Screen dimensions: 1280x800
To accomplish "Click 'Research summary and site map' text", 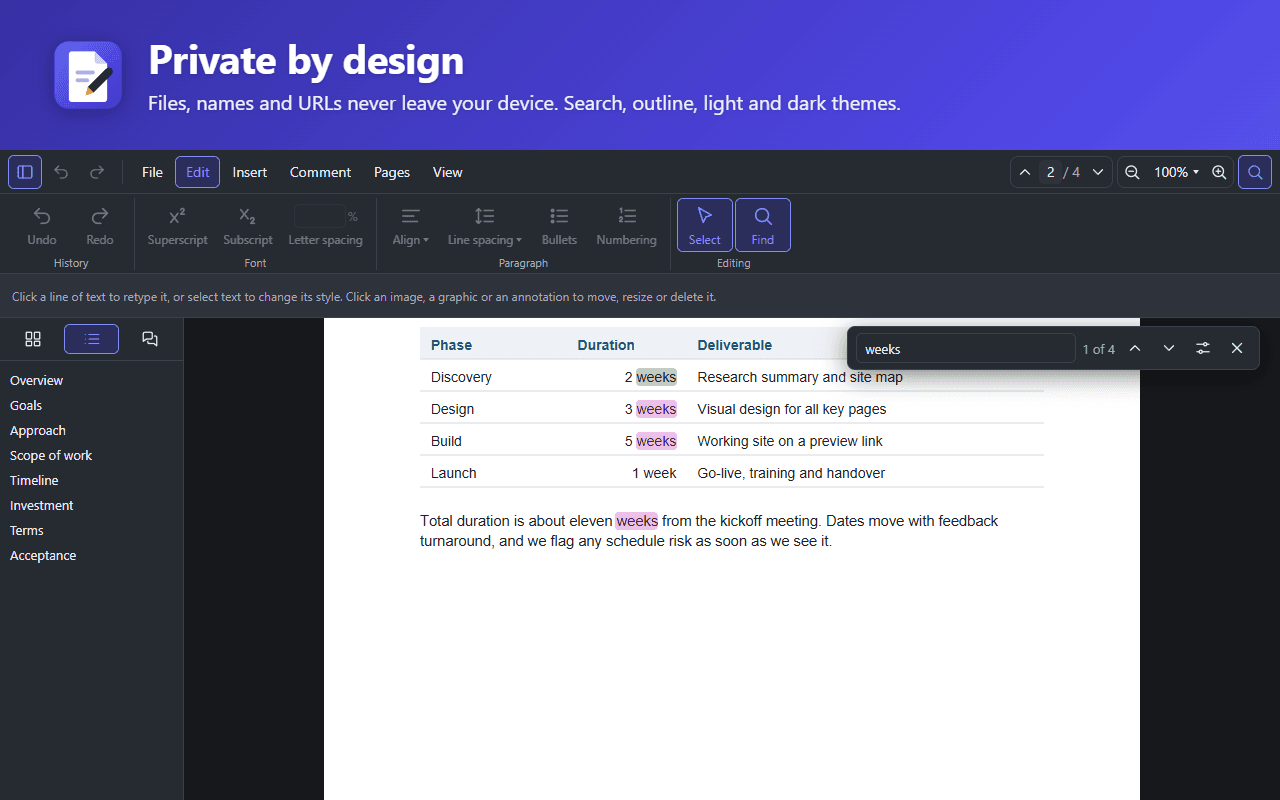I will pyautogui.click(x=800, y=377).
